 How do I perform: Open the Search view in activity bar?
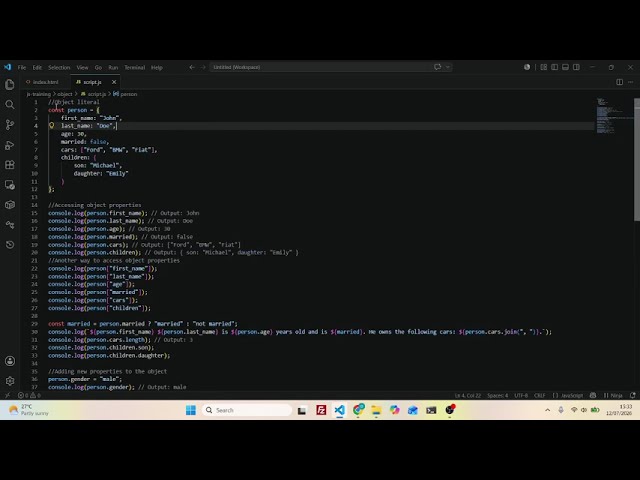click(x=10, y=104)
